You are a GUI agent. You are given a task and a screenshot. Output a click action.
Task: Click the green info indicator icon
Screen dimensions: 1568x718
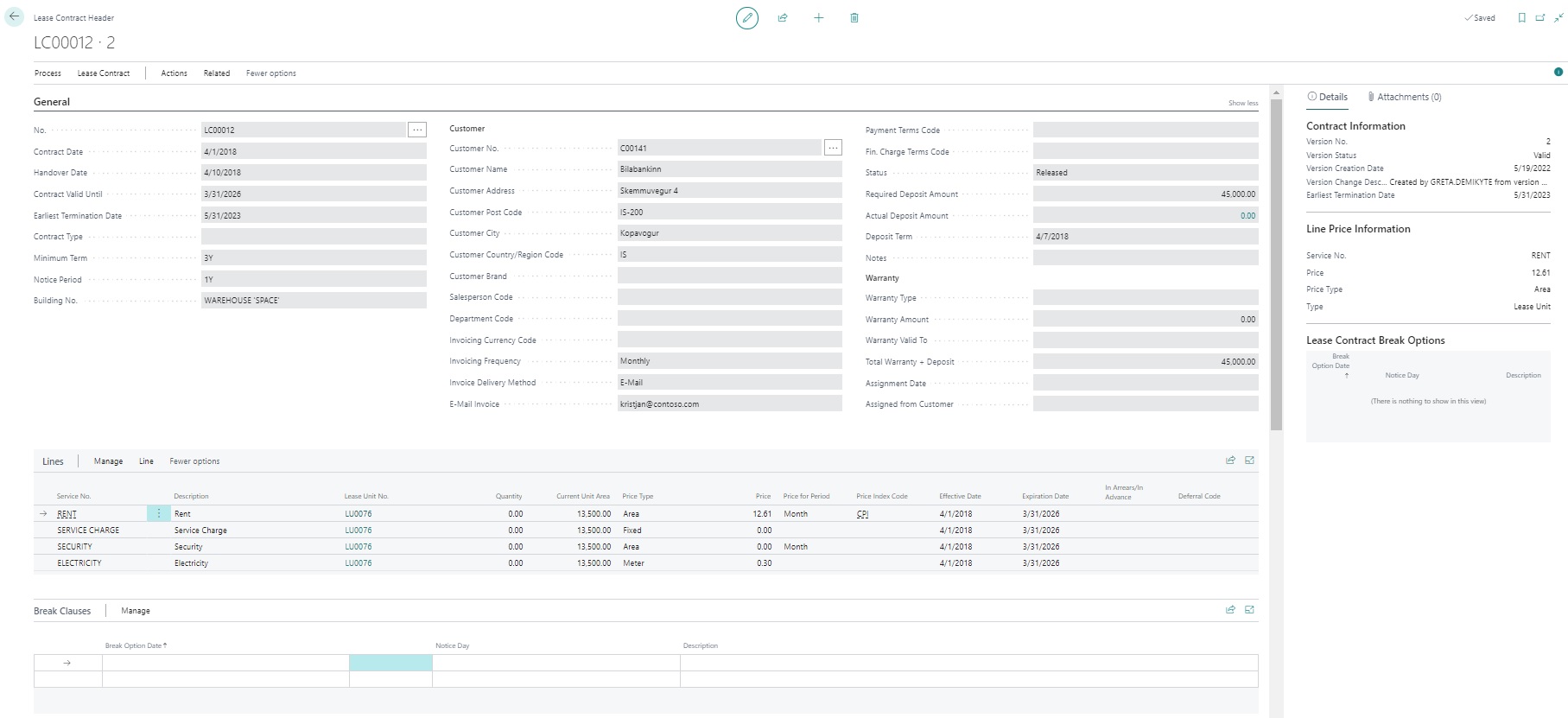click(x=1558, y=72)
